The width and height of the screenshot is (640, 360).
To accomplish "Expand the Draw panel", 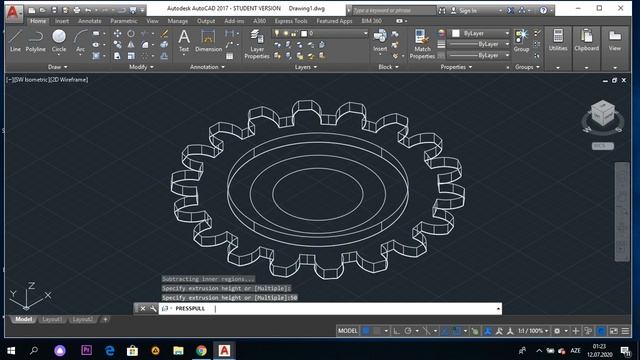I will (x=58, y=67).
